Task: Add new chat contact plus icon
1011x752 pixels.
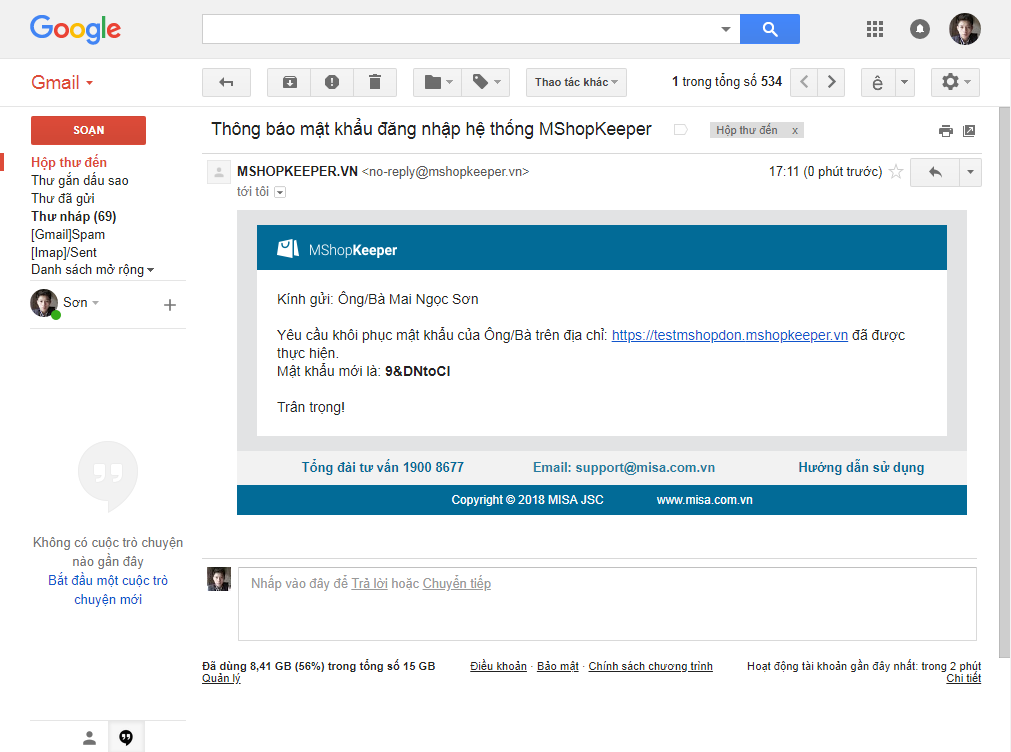Action: click(x=170, y=304)
